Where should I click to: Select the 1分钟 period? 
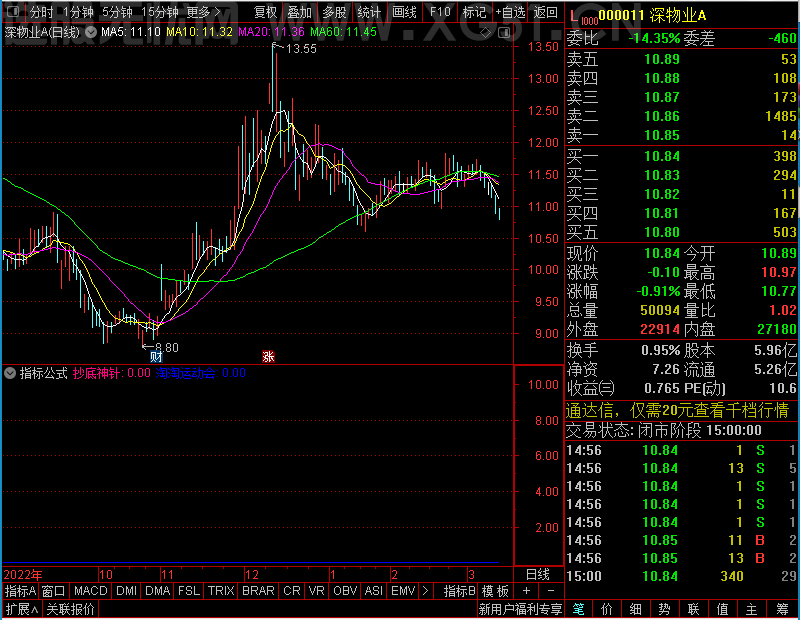78,12
